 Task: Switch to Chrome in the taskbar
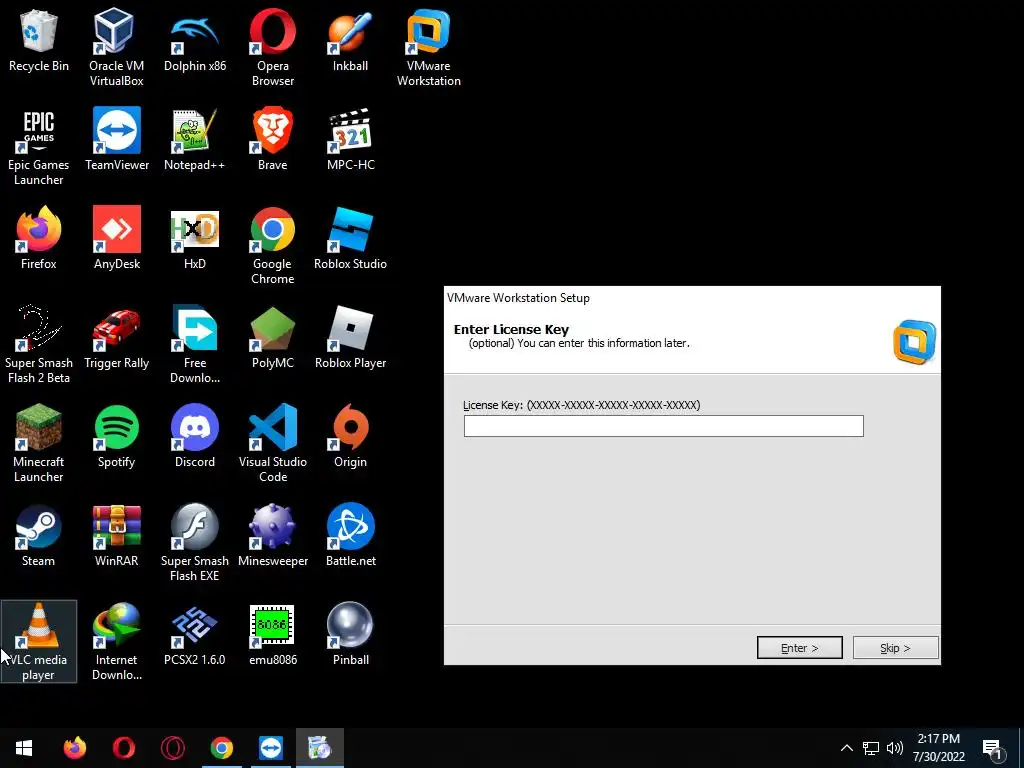(x=221, y=748)
